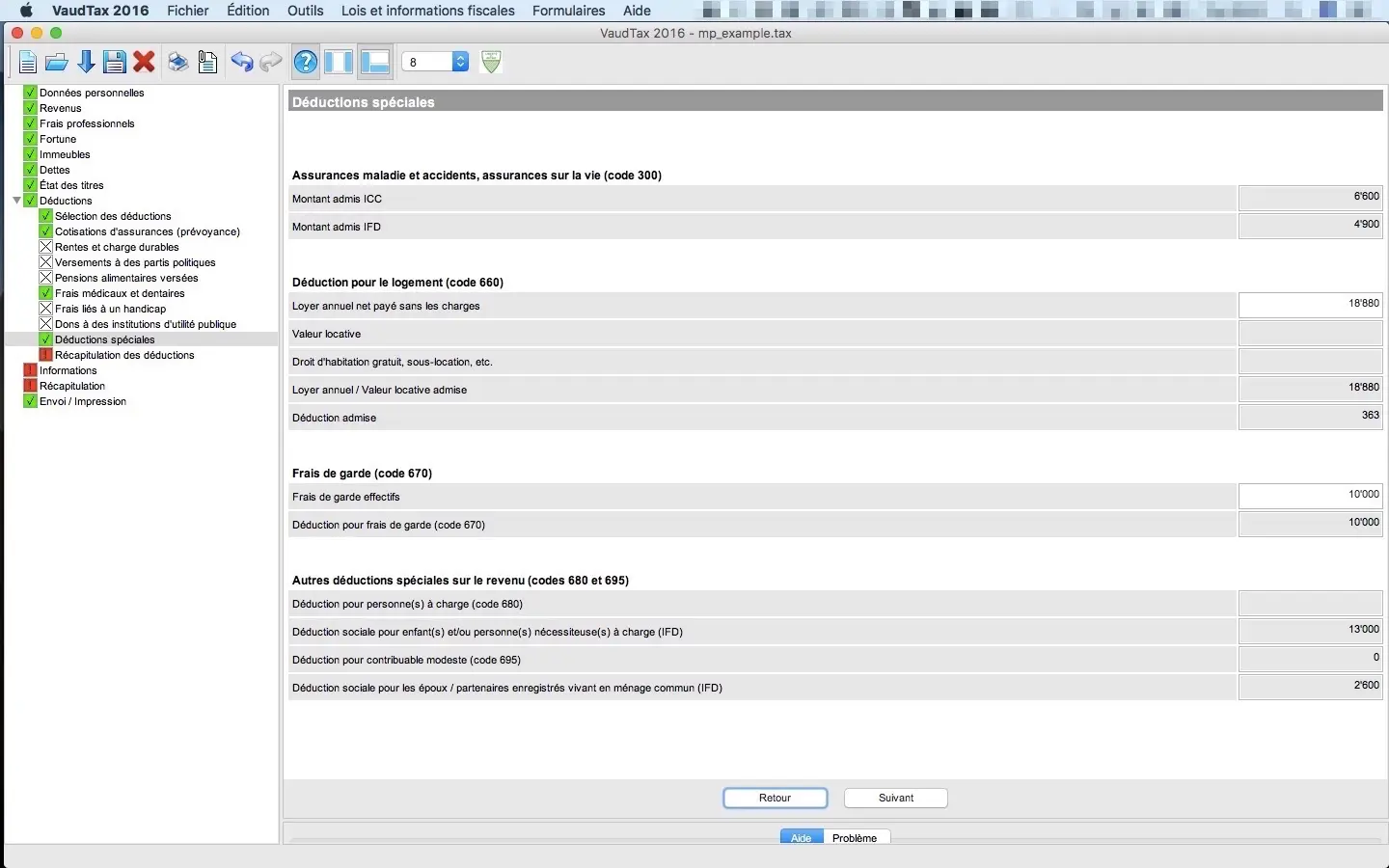Screen dimensions: 1389x868
Task: Open Lois et informations fiscales menu
Action: 428,11
